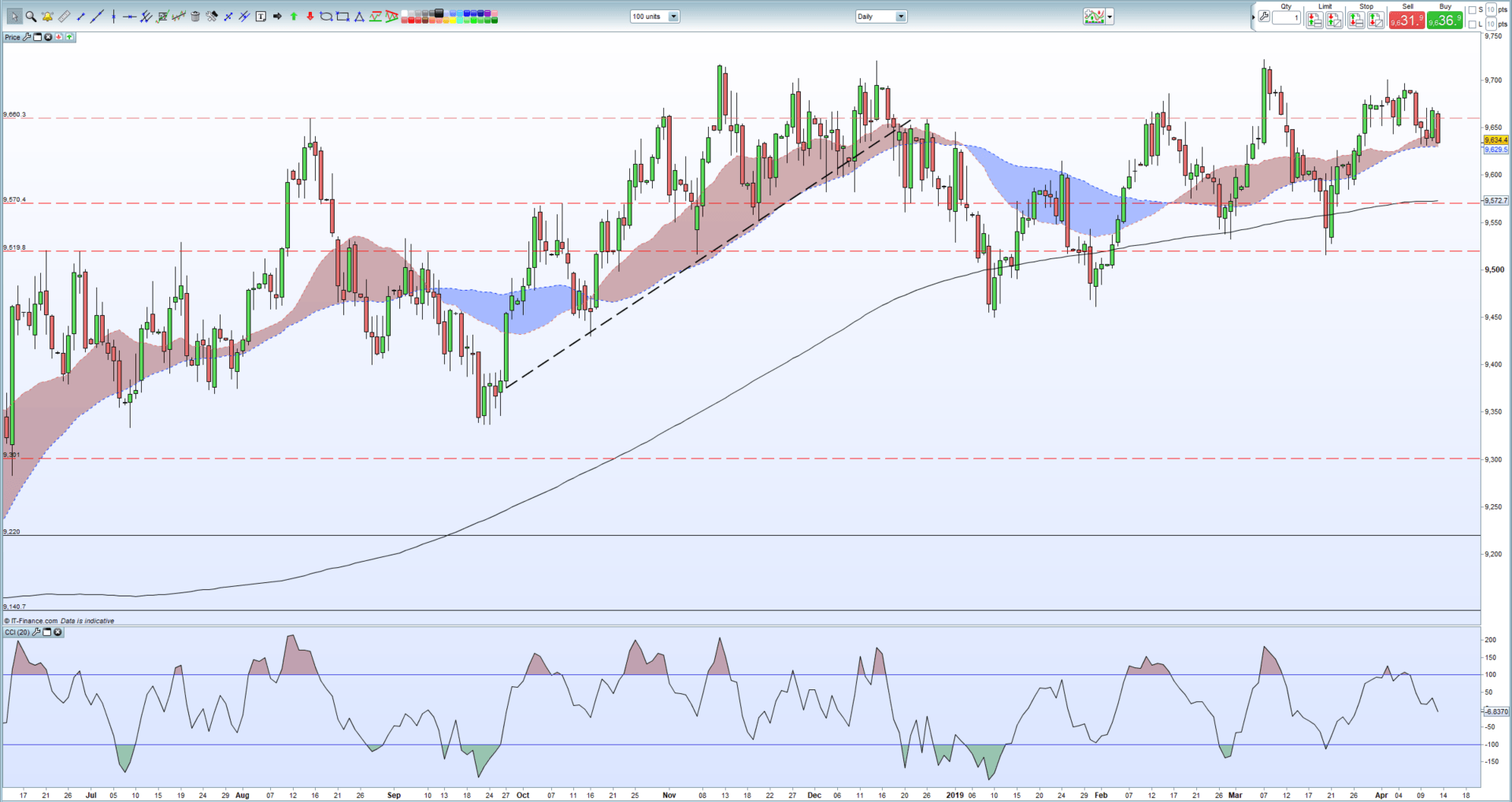1512x802 pixels.
Task: Click the S points value field
Action: pyautogui.click(x=1491, y=9)
